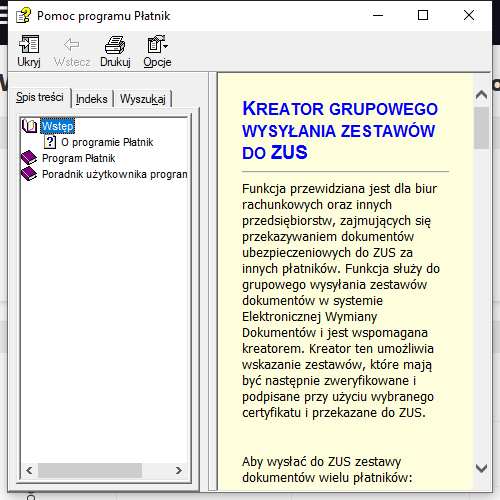
Task: Open the Opcje options icon
Action: (157, 44)
